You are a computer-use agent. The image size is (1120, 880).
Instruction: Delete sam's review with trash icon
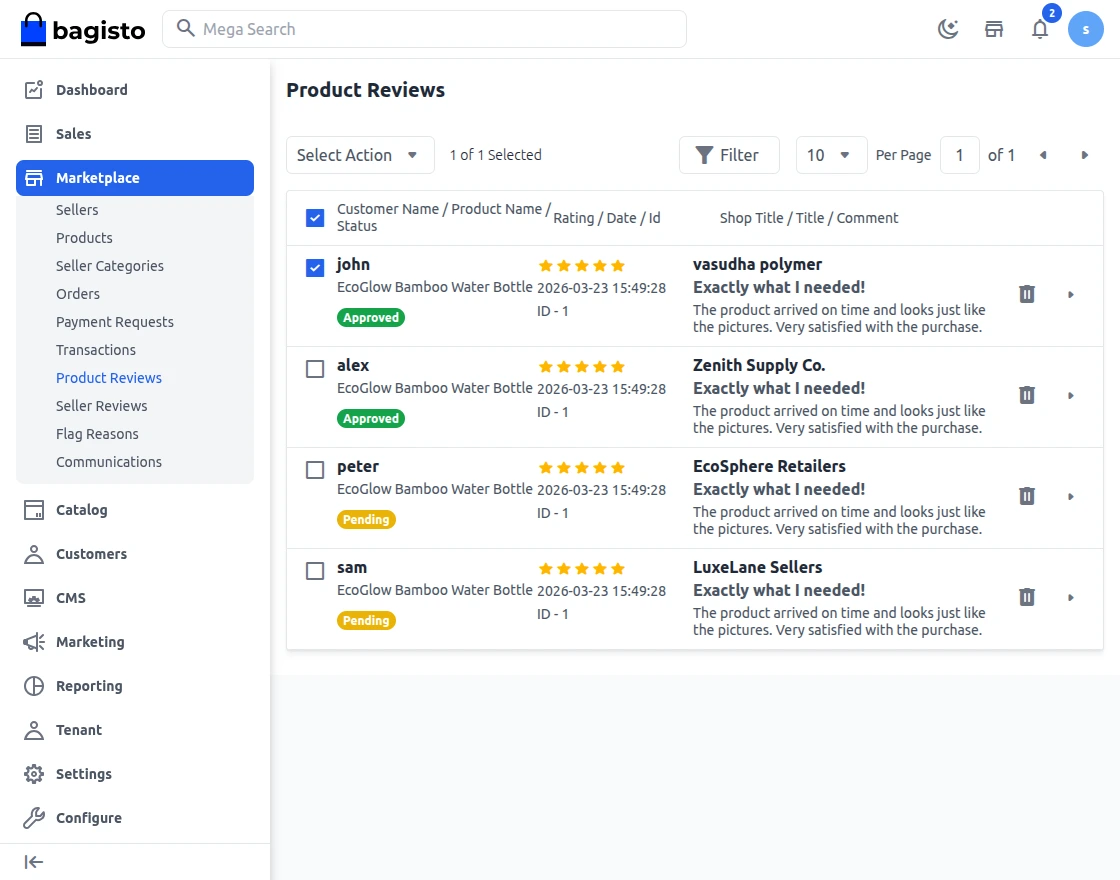[1026, 597]
